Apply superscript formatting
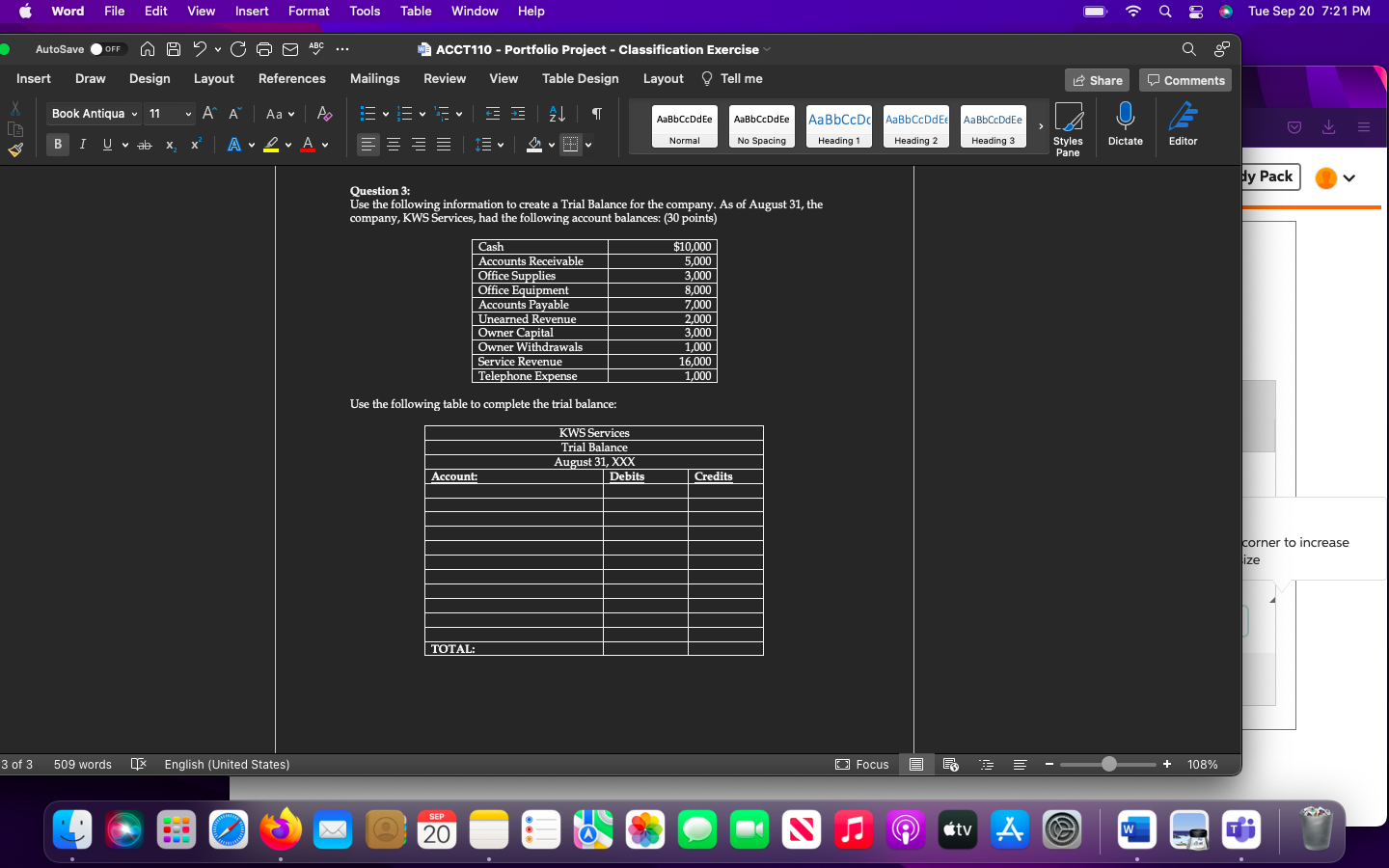The height and width of the screenshot is (868, 1389). (196, 144)
